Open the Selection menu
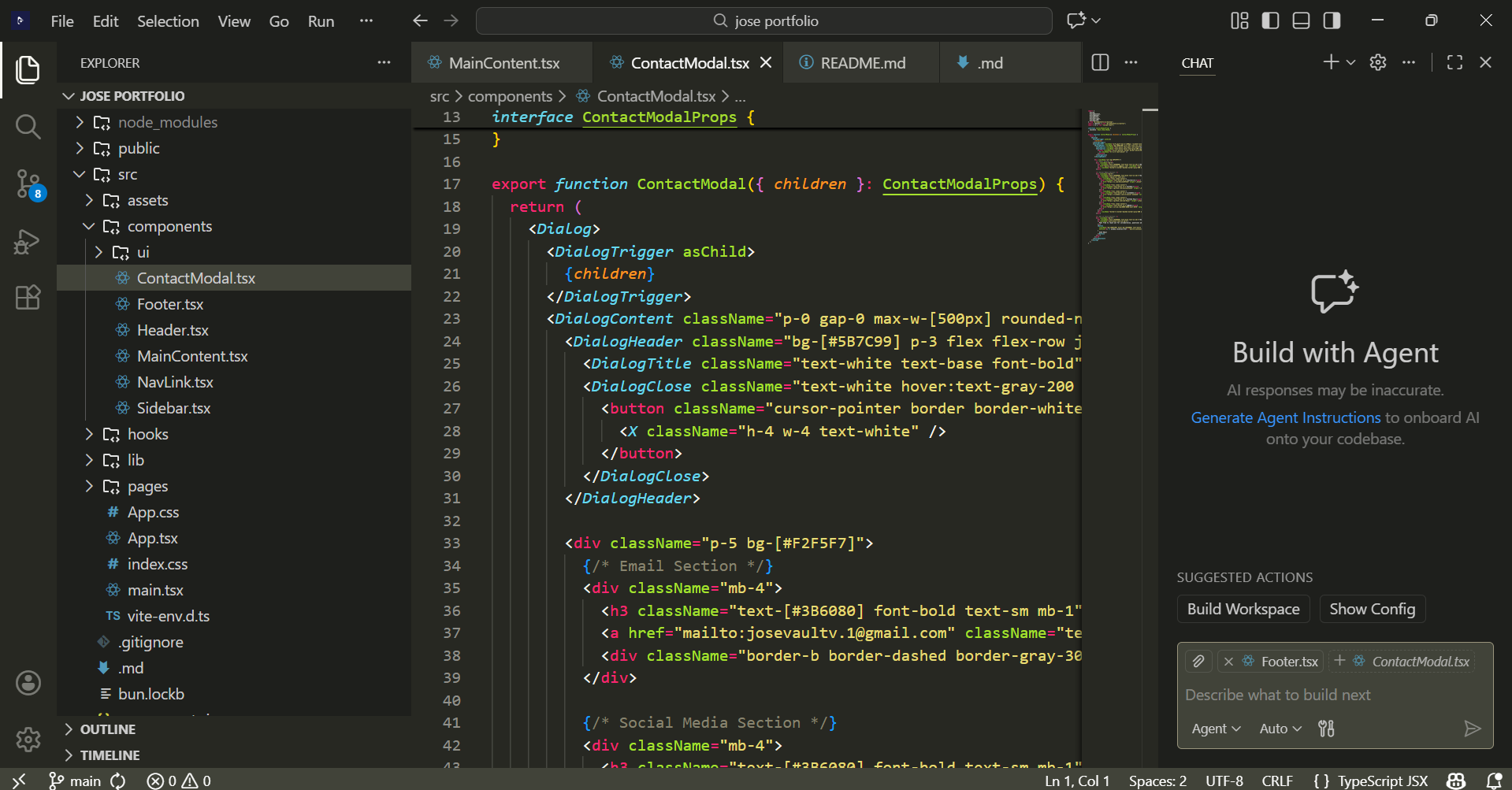Viewport: 1512px width, 790px height. [x=168, y=21]
